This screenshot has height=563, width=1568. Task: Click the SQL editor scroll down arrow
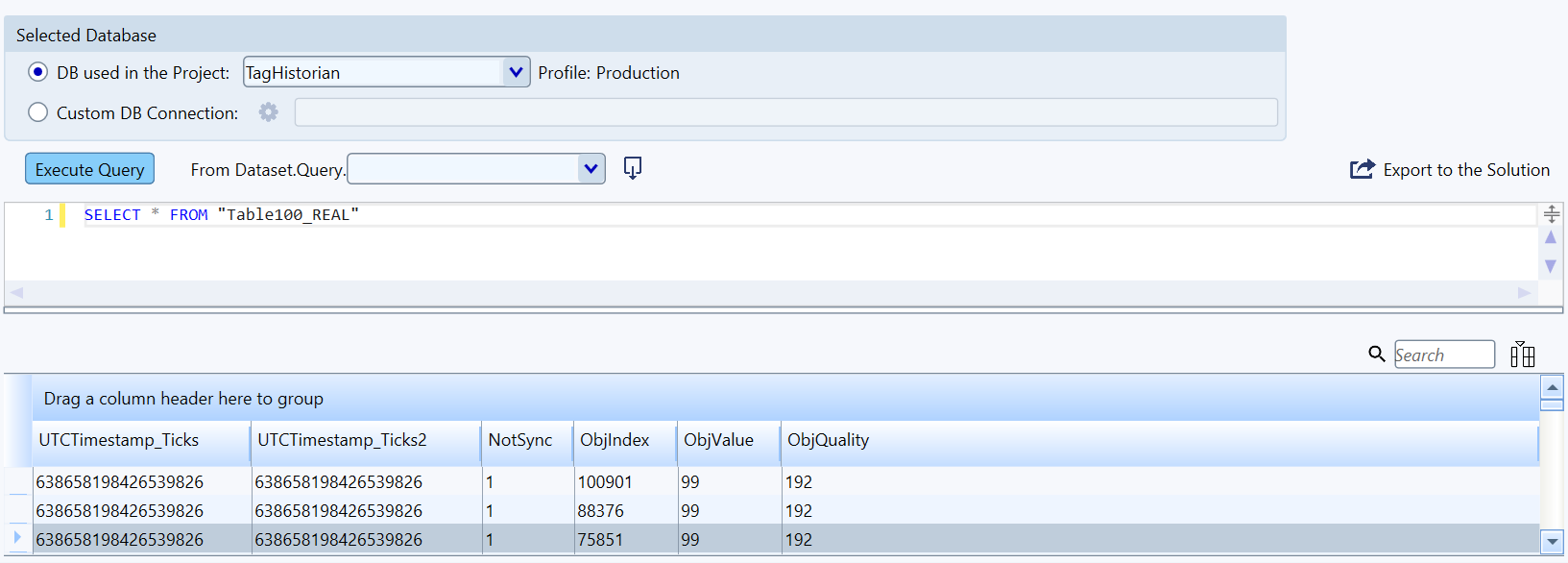pyautogui.click(x=1551, y=266)
